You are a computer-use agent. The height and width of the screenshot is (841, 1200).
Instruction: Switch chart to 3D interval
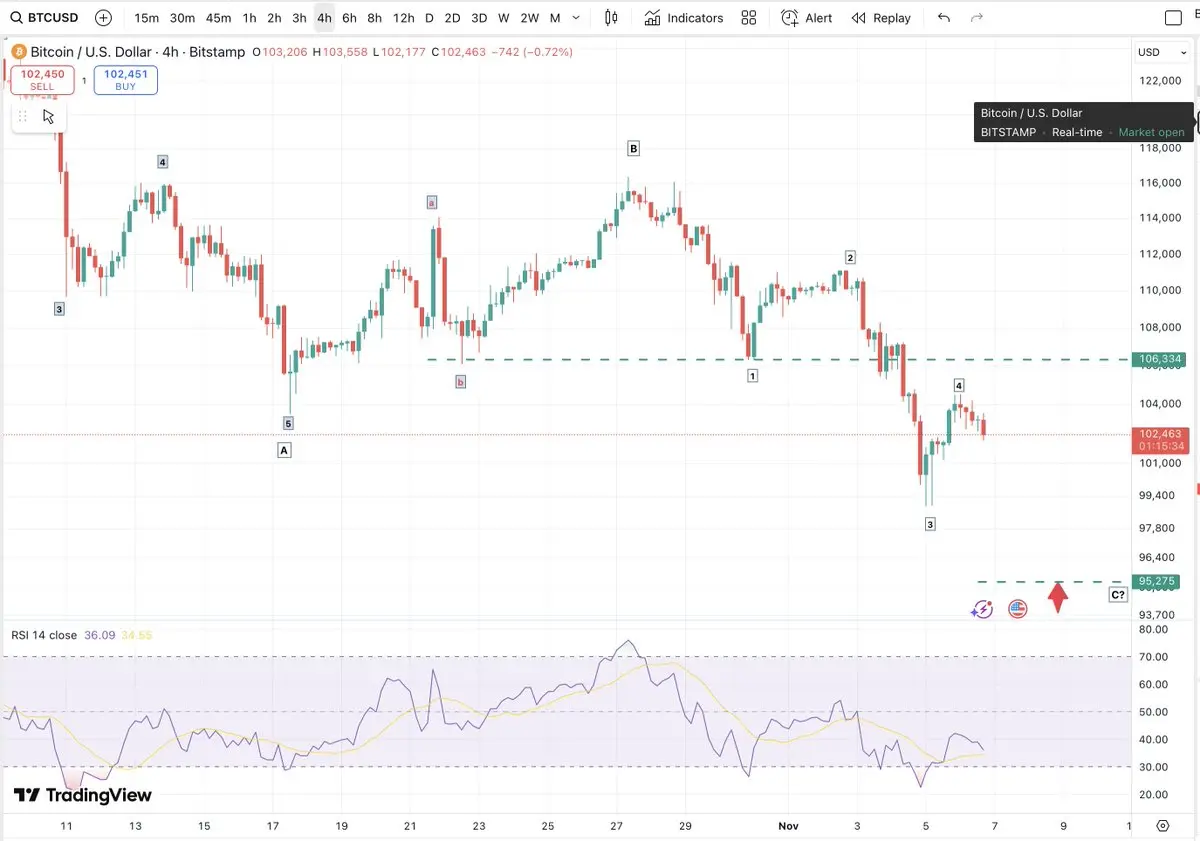[x=479, y=18]
